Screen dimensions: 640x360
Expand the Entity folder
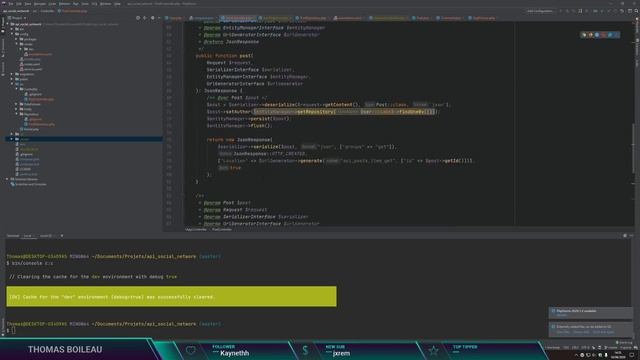click(x=17, y=109)
